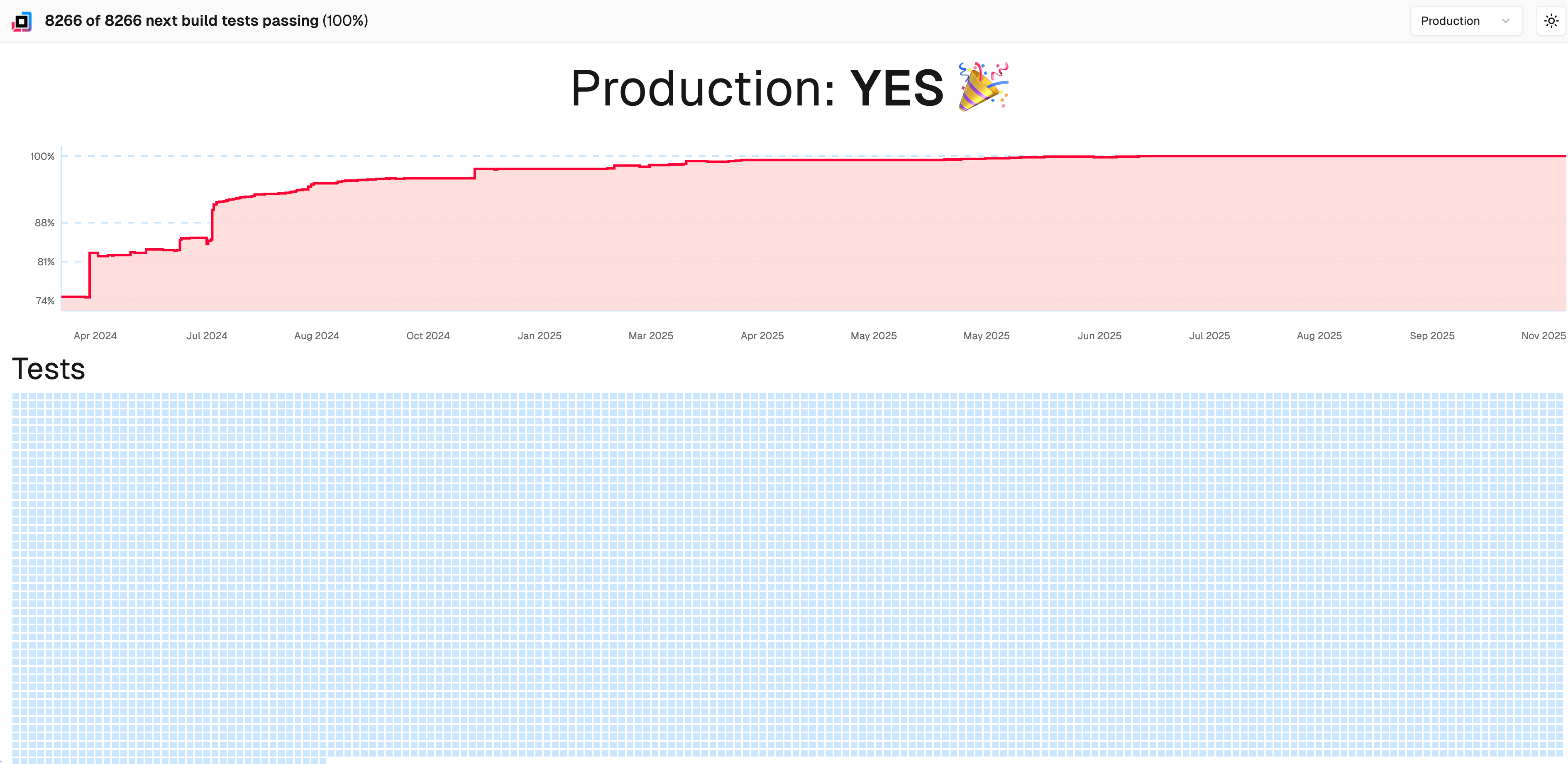Click the Tests section heading
Screen dimensions: 1568x764
[x=49, y=369]
